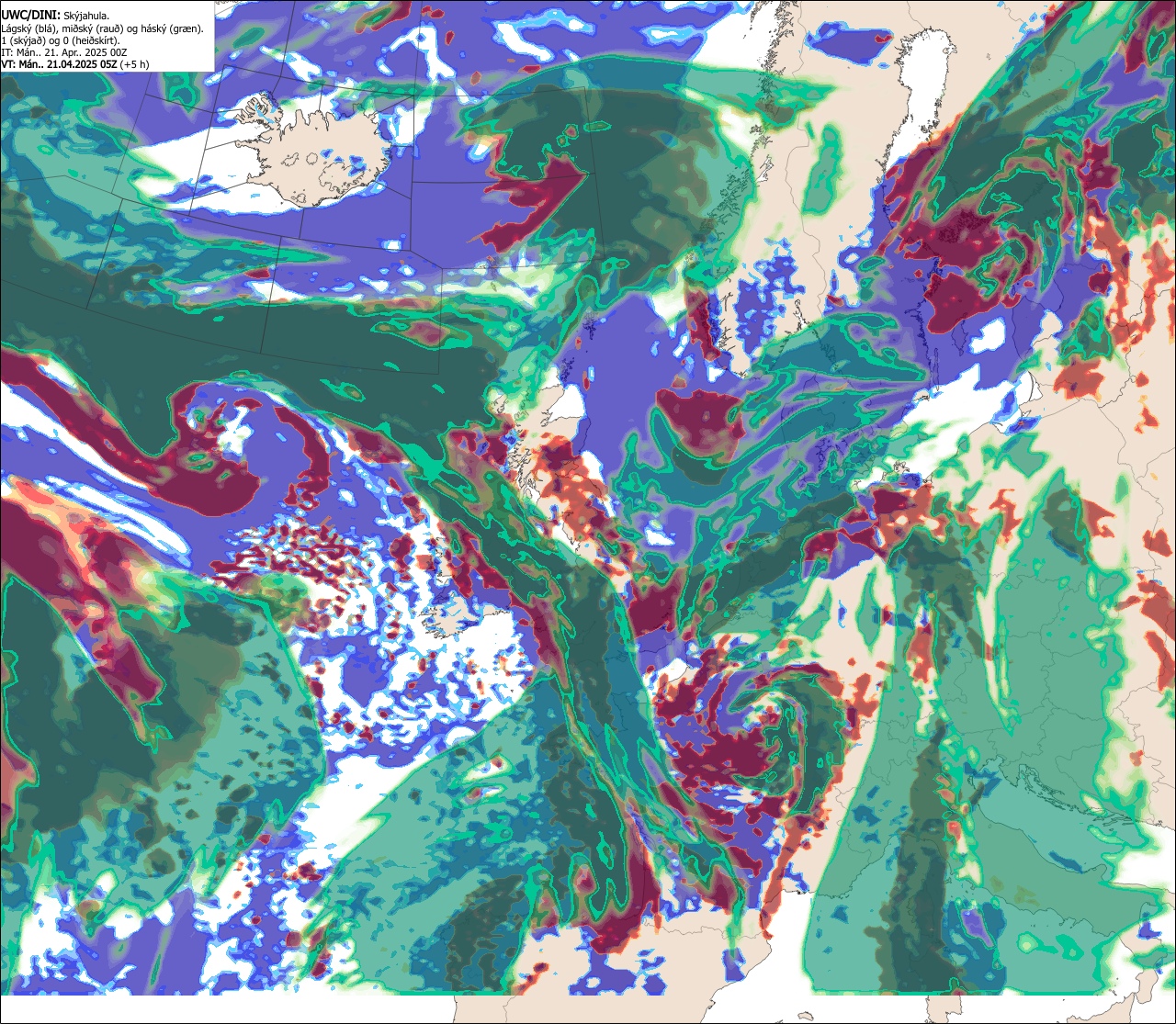Click the "UWC/DINI: Skýjahula." title text
Screen dimensions: 1176x1024
click(x=56, y=14)
